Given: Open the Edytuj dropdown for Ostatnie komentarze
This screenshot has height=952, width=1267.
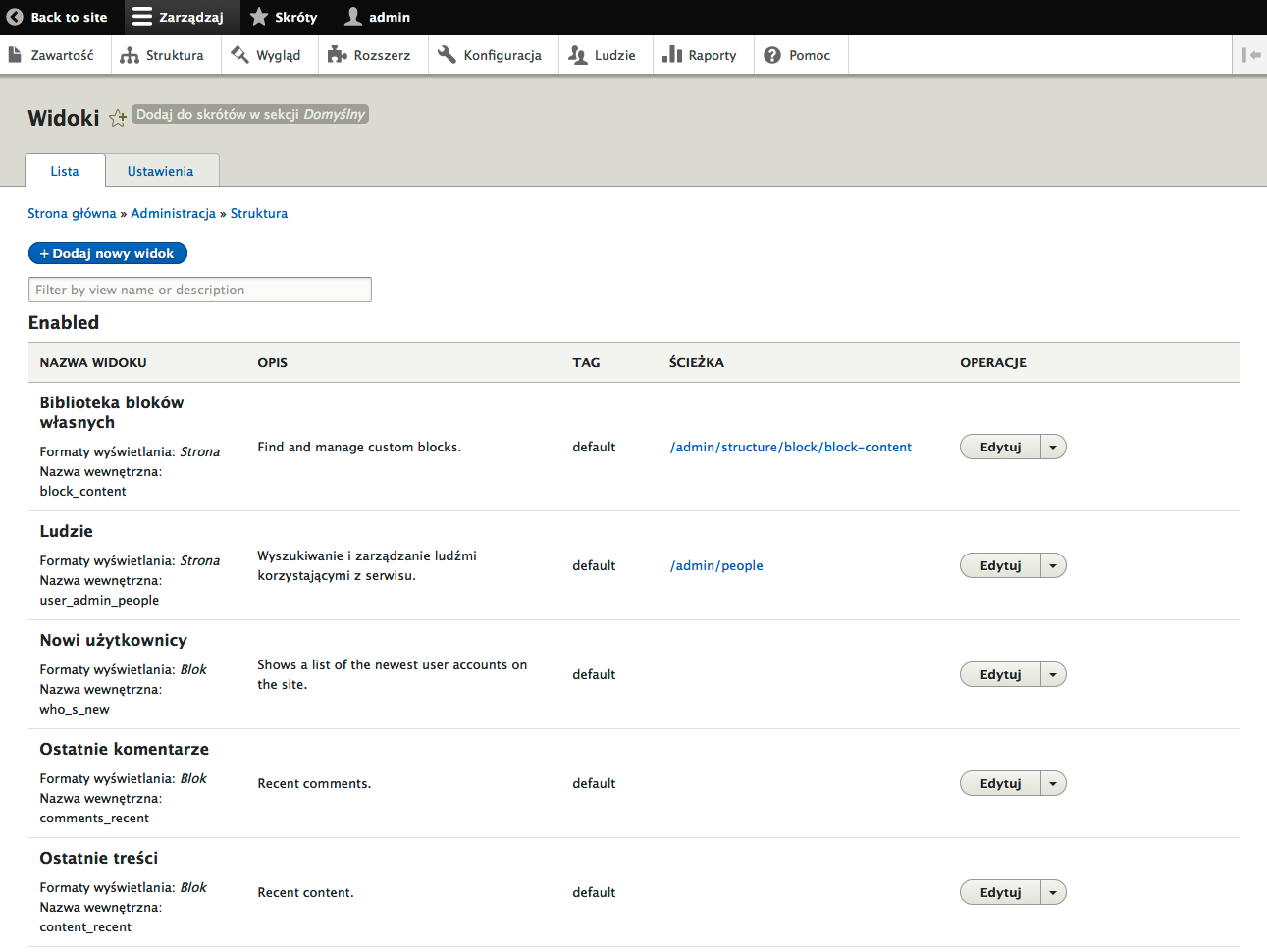Looking at the screenshot, I should [1052, 783].
